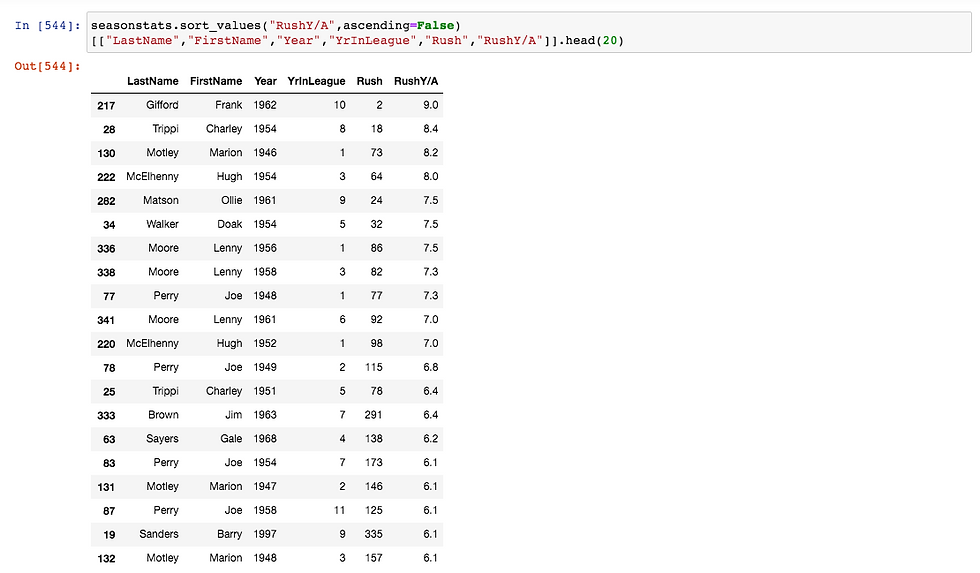Viewport: 980px width, 573px height.
Task: Select row index 222
Action: coord(106,177)
